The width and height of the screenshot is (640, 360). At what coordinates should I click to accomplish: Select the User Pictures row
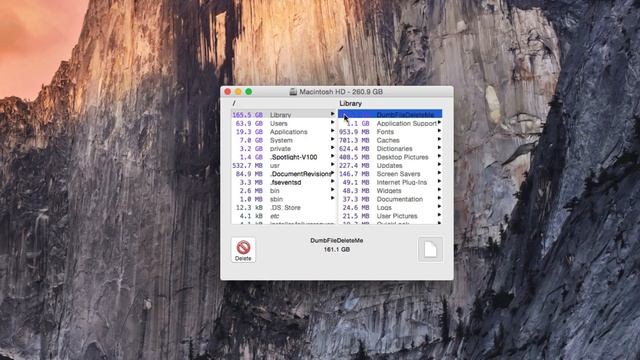click(390, 216)
